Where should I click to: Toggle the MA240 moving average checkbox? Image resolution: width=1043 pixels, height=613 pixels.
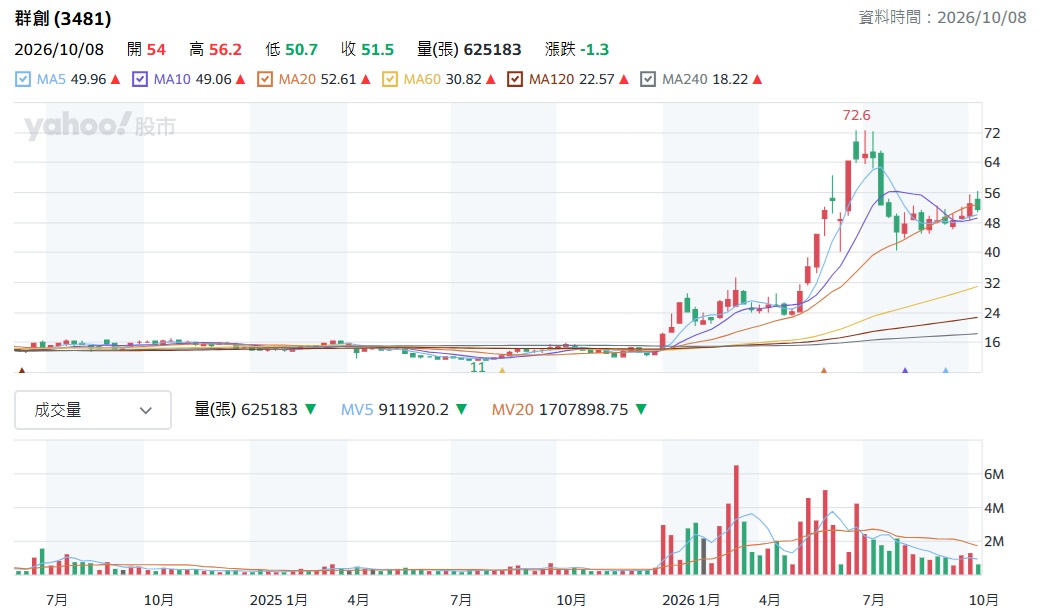click(x=648, y=79)
